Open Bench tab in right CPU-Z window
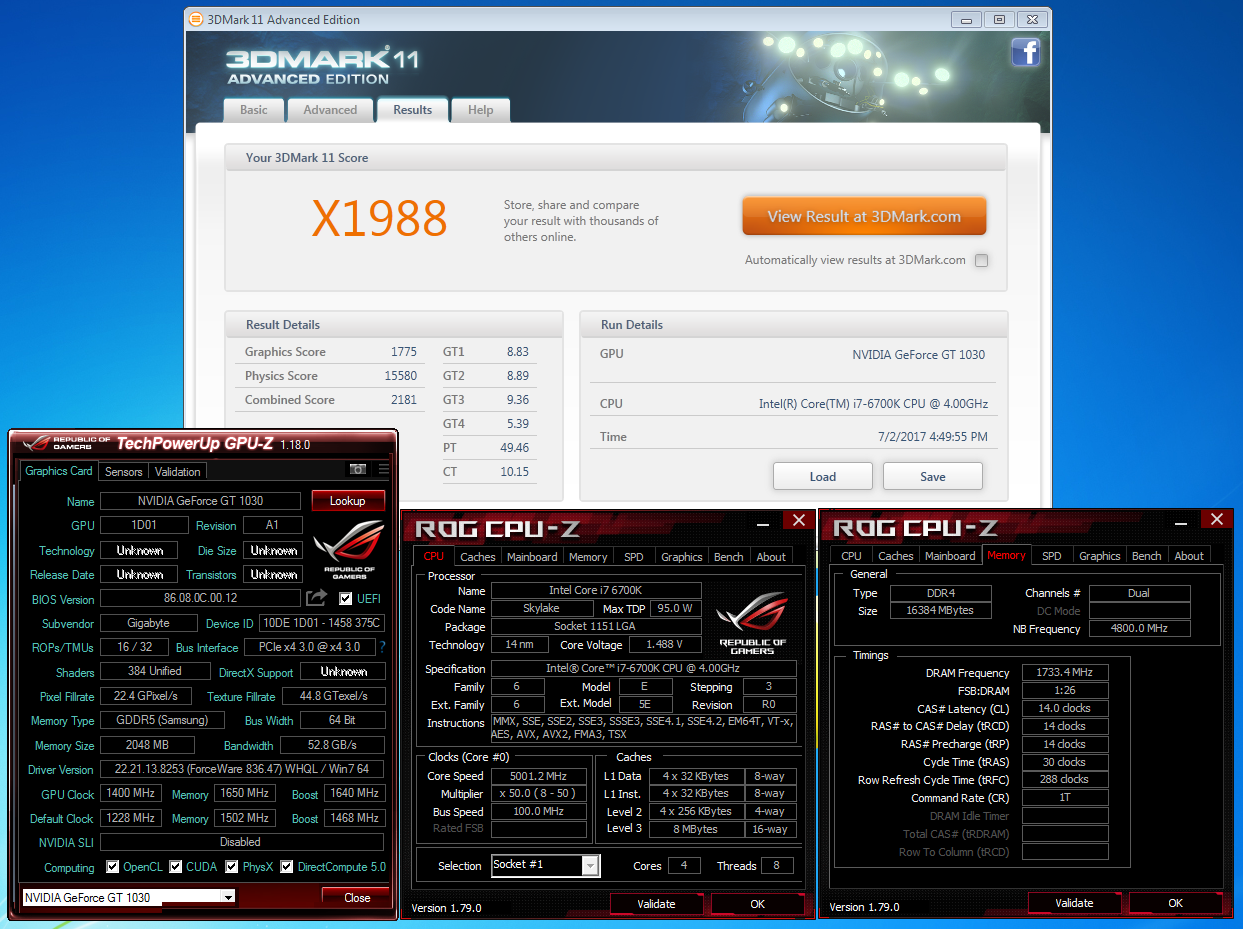Viewport: 1243px width, 929px height. point(1147,556)
